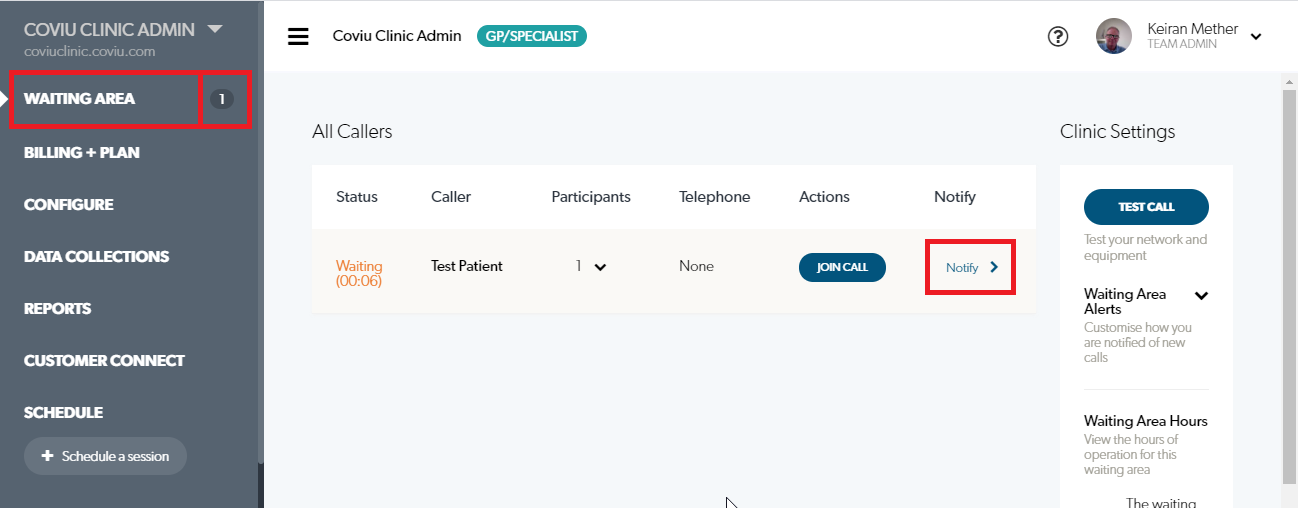
Task: Go to Data Collections
Action: (x=97, y=256)
